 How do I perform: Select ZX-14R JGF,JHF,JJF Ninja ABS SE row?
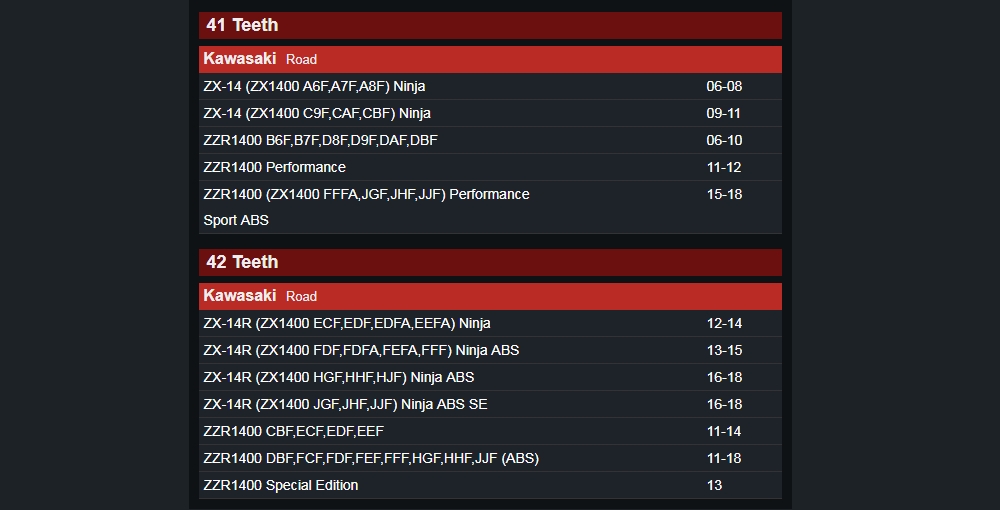tap(490, 404)
